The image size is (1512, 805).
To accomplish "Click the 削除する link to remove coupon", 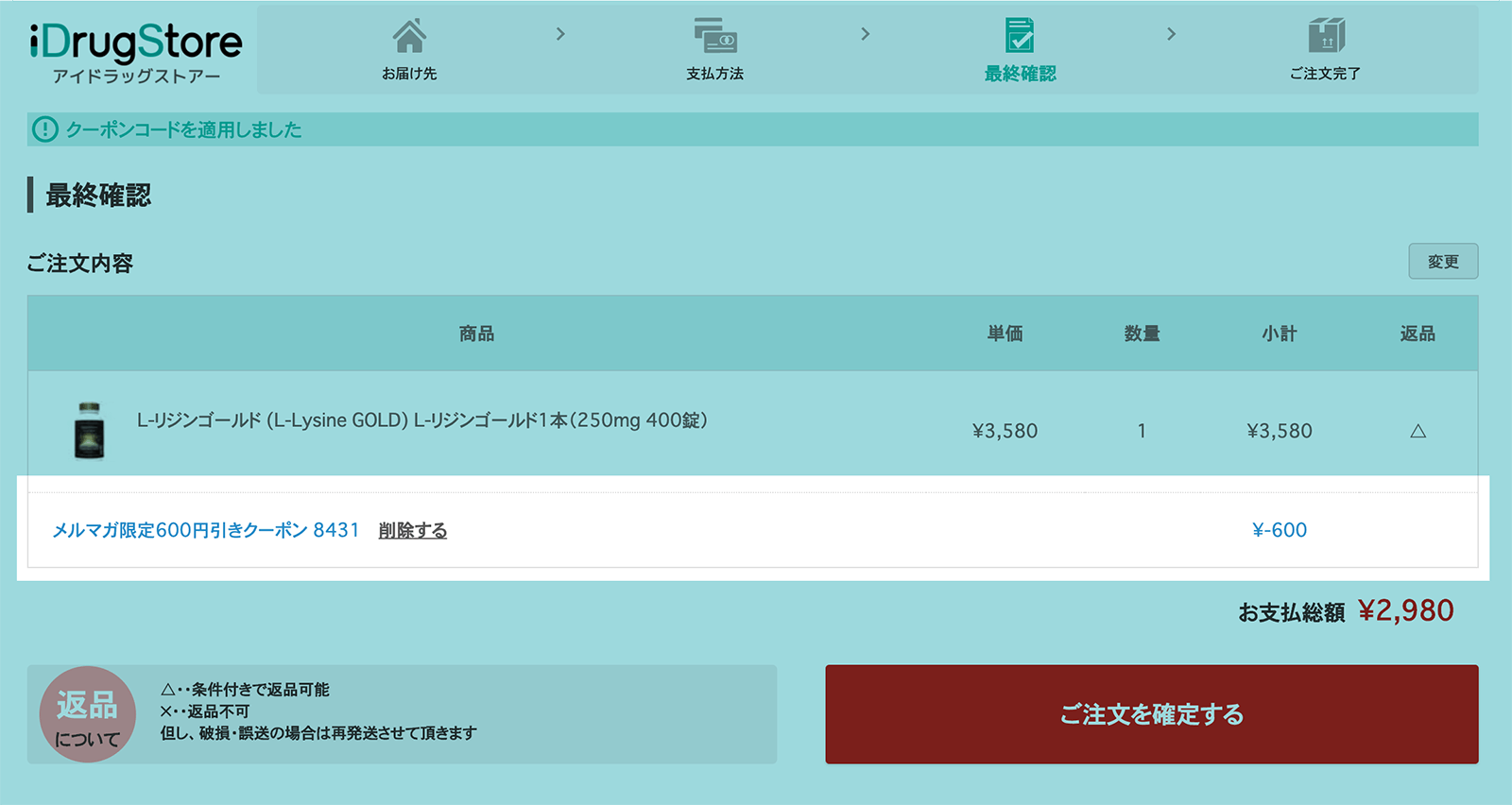I will click(413, 531).
